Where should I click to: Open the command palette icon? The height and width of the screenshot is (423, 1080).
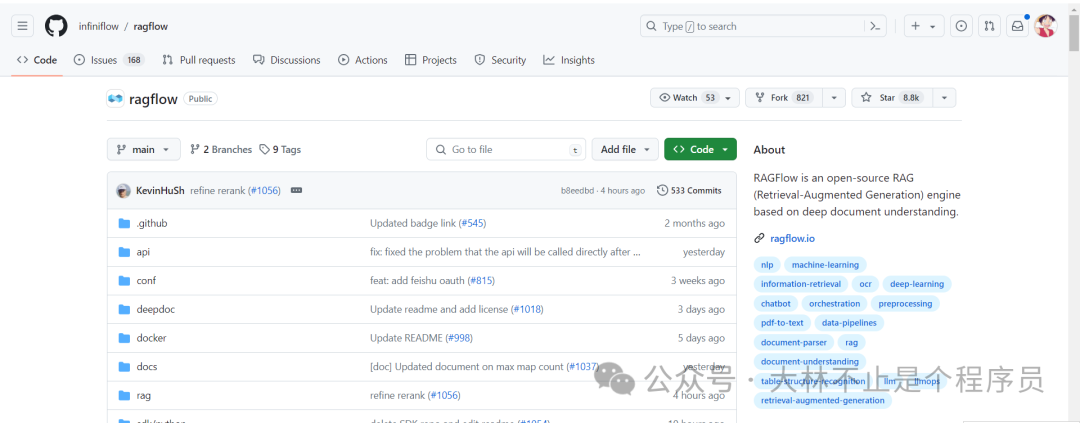click(x=875, y=26)
